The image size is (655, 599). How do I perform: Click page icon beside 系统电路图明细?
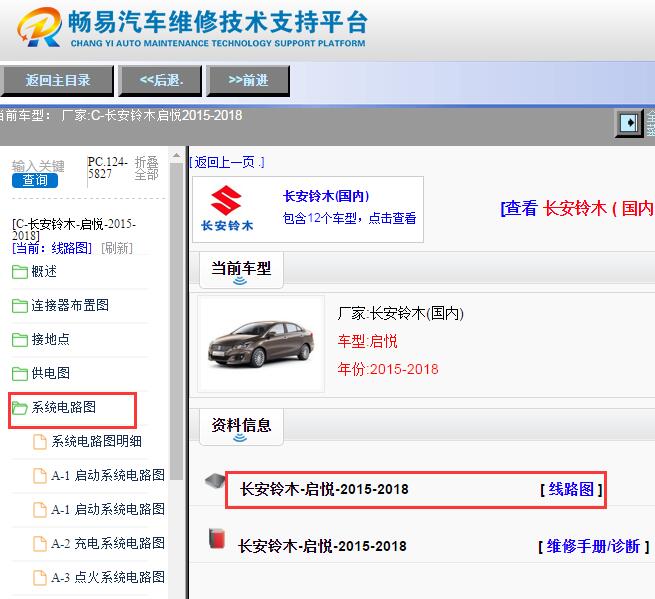click(40, 442)
